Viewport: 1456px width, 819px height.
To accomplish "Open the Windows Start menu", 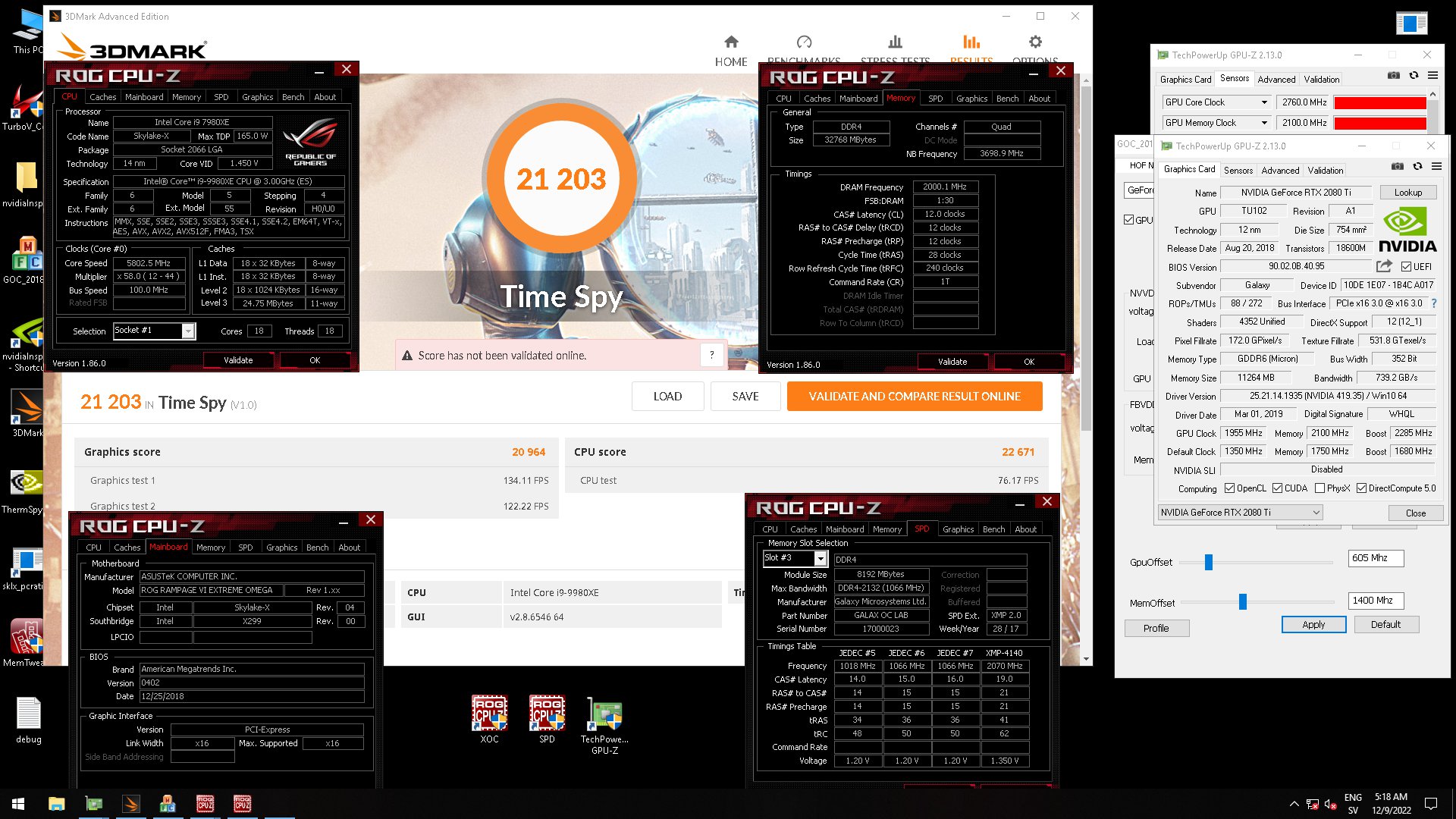I will point(18,804).
